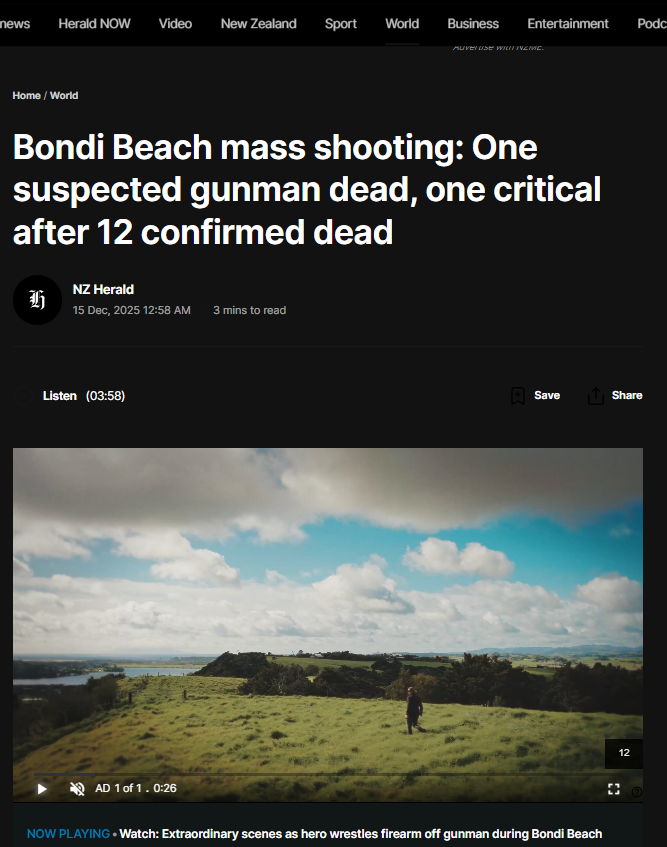The width and height of the screenshot is (667, 847).
Task: Click the help icon beside fullscreen
Action: click(637, 792)
